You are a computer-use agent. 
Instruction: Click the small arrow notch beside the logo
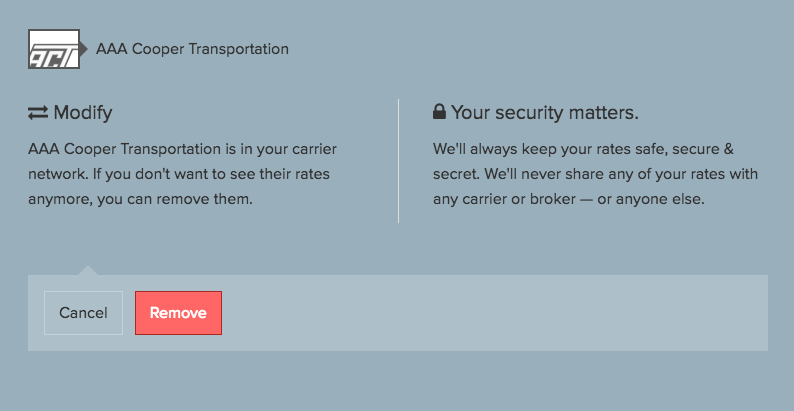click(x=84, y=49)
